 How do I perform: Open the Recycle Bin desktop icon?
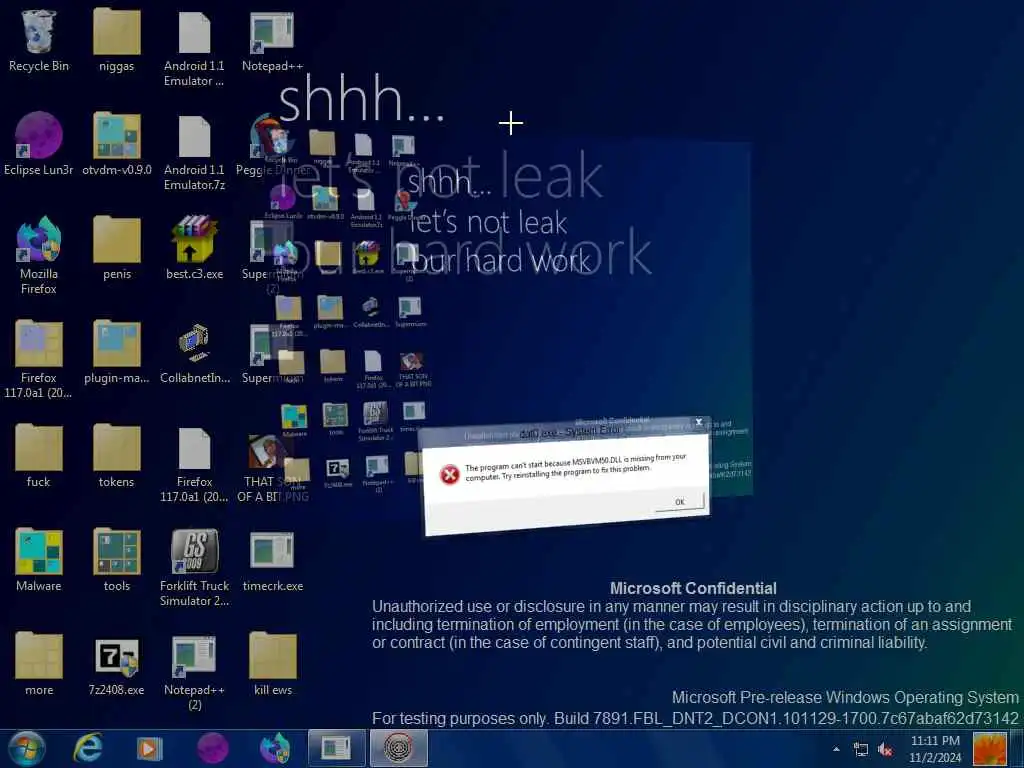39,39
